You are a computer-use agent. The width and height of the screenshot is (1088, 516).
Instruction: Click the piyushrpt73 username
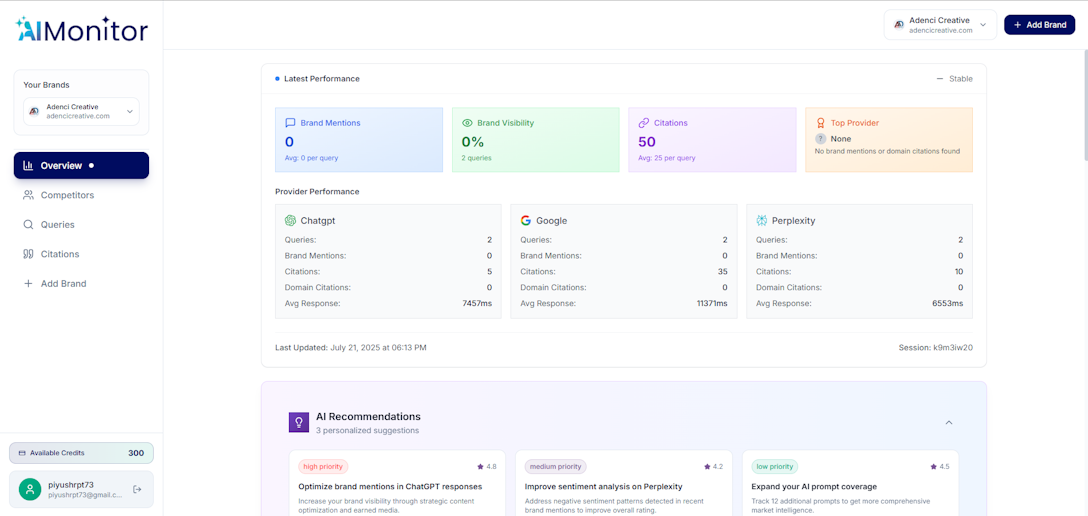(70, 485)
